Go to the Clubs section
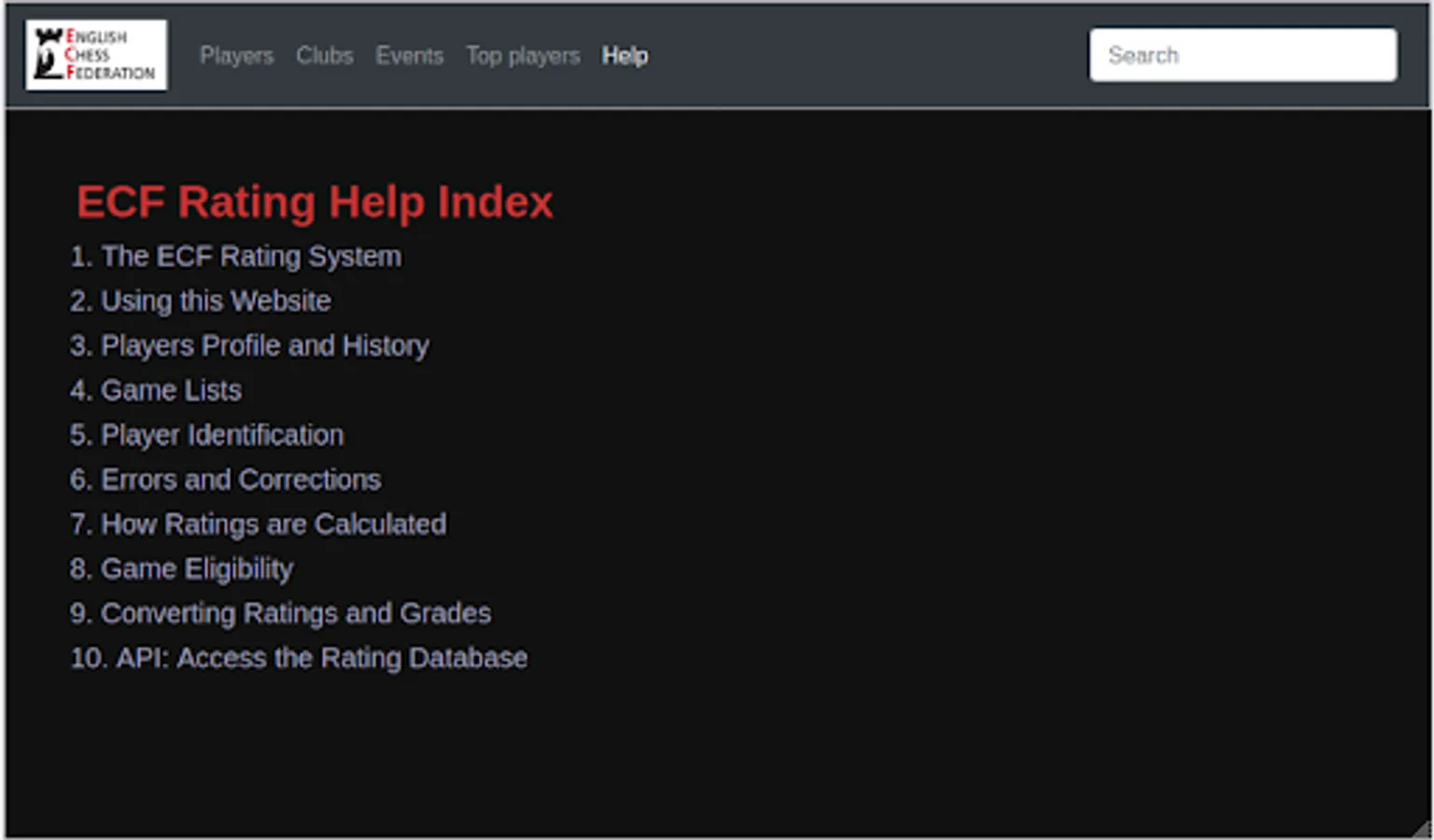 [325, 56]
